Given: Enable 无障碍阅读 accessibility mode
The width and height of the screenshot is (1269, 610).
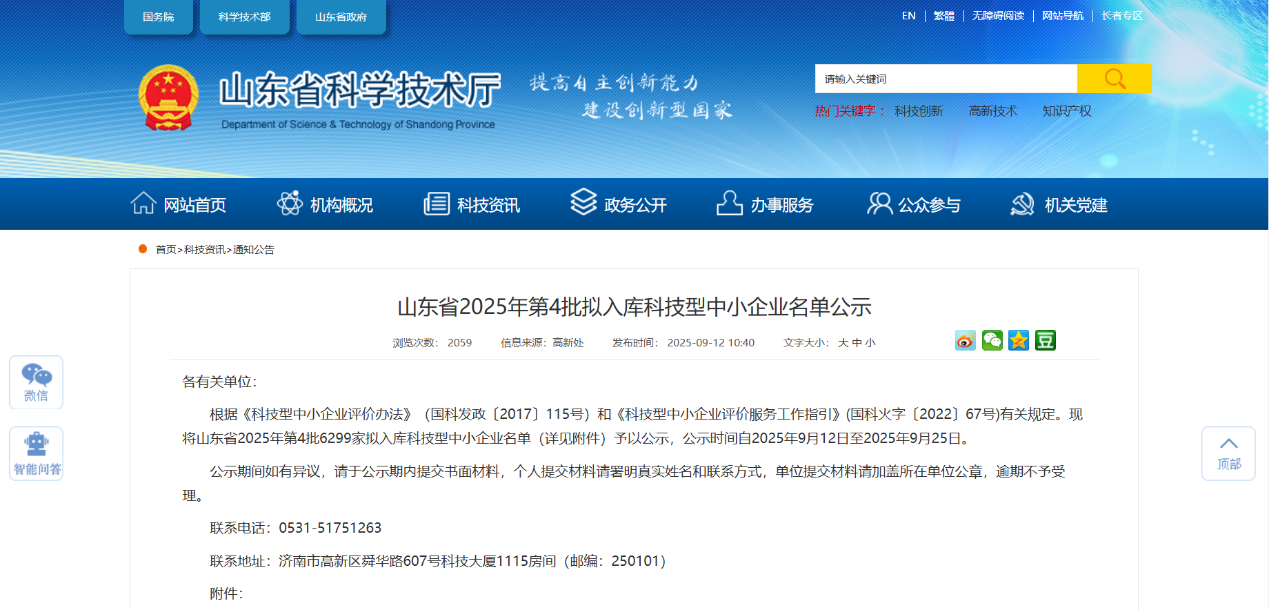Looking at the screenshot, I should (x=996, y=16).
